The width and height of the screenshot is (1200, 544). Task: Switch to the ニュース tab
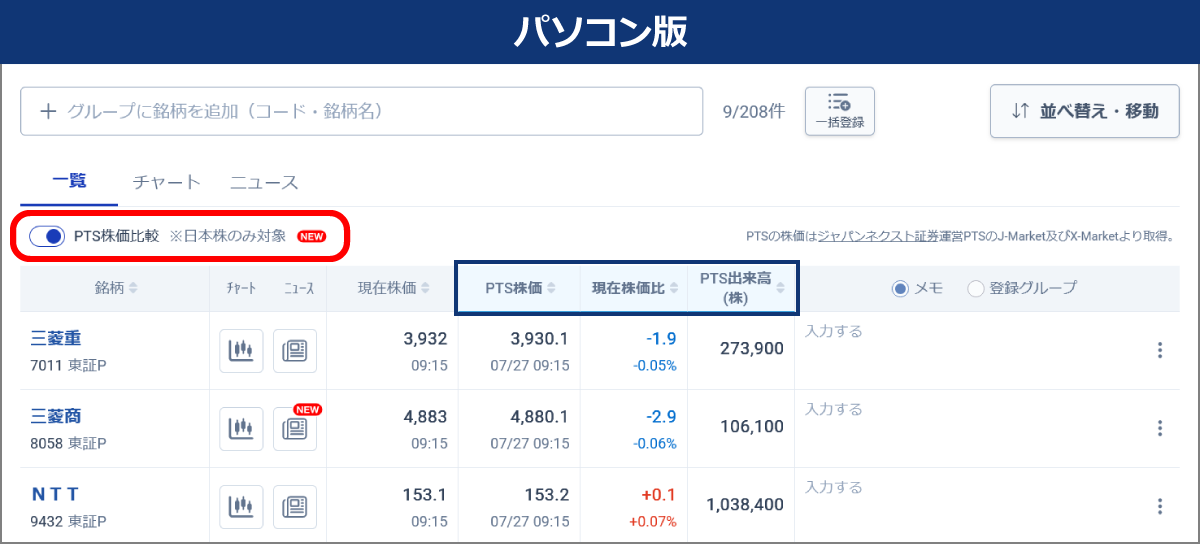pos(264,183)
